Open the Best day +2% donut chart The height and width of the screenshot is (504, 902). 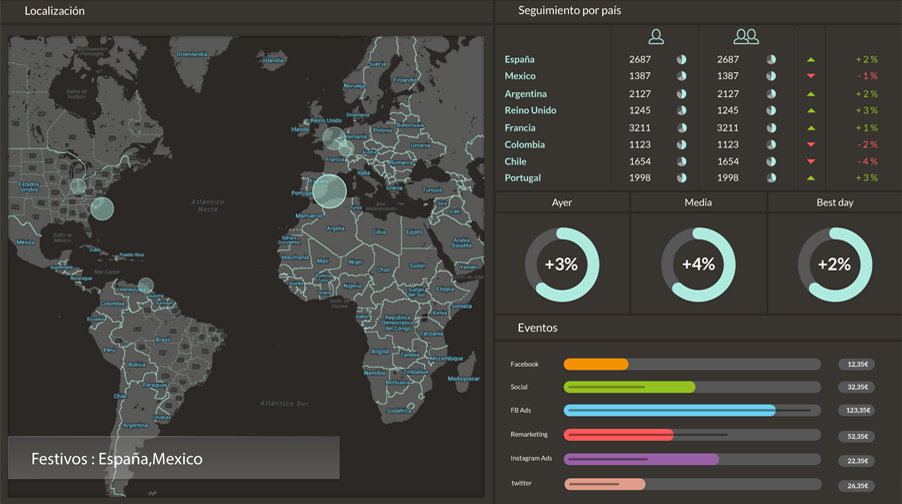click(834, 265)
